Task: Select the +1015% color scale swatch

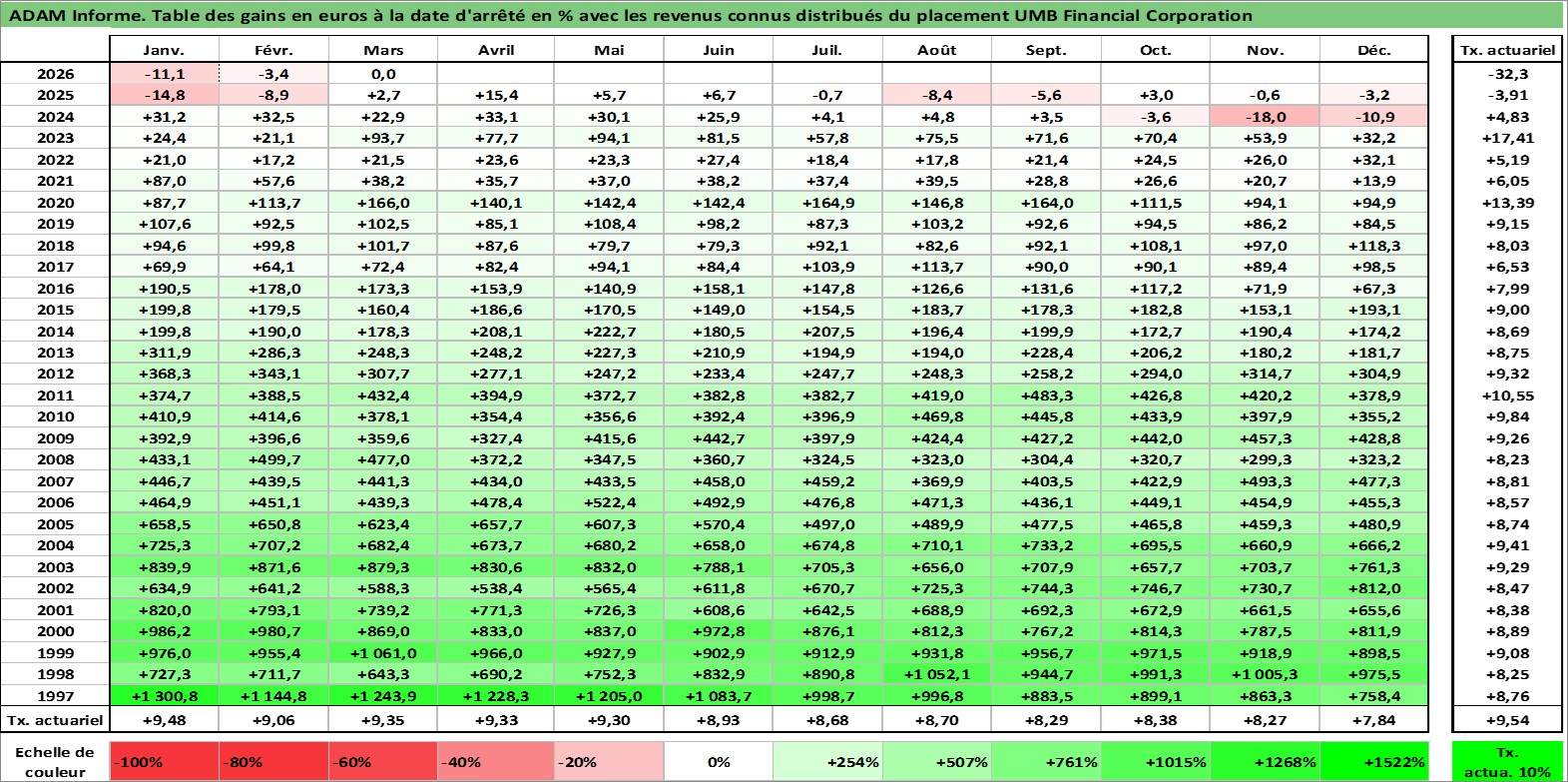Action: tap(1156, 762)
